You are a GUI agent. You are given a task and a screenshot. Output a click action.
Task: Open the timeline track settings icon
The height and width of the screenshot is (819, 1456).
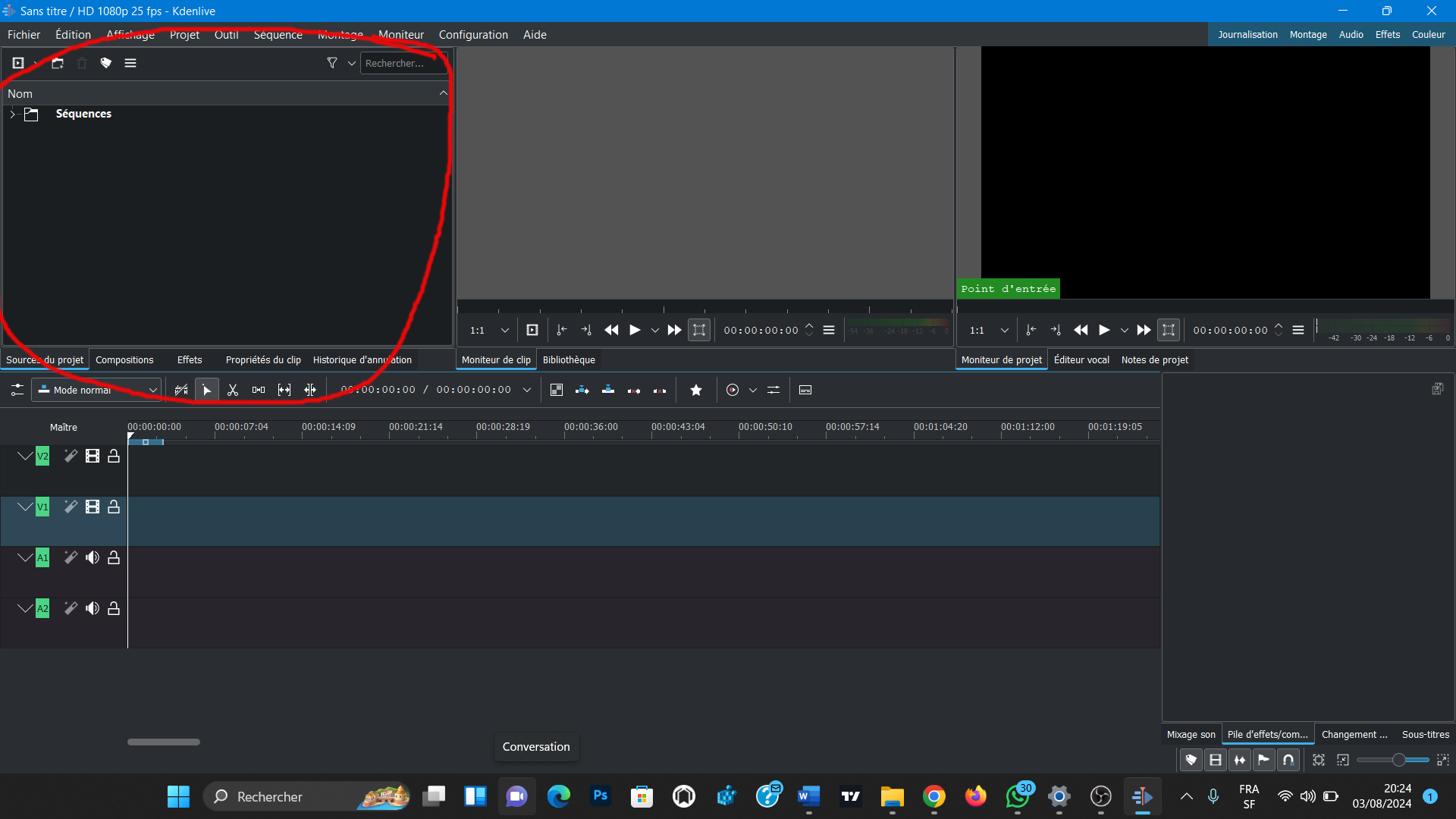17,390
